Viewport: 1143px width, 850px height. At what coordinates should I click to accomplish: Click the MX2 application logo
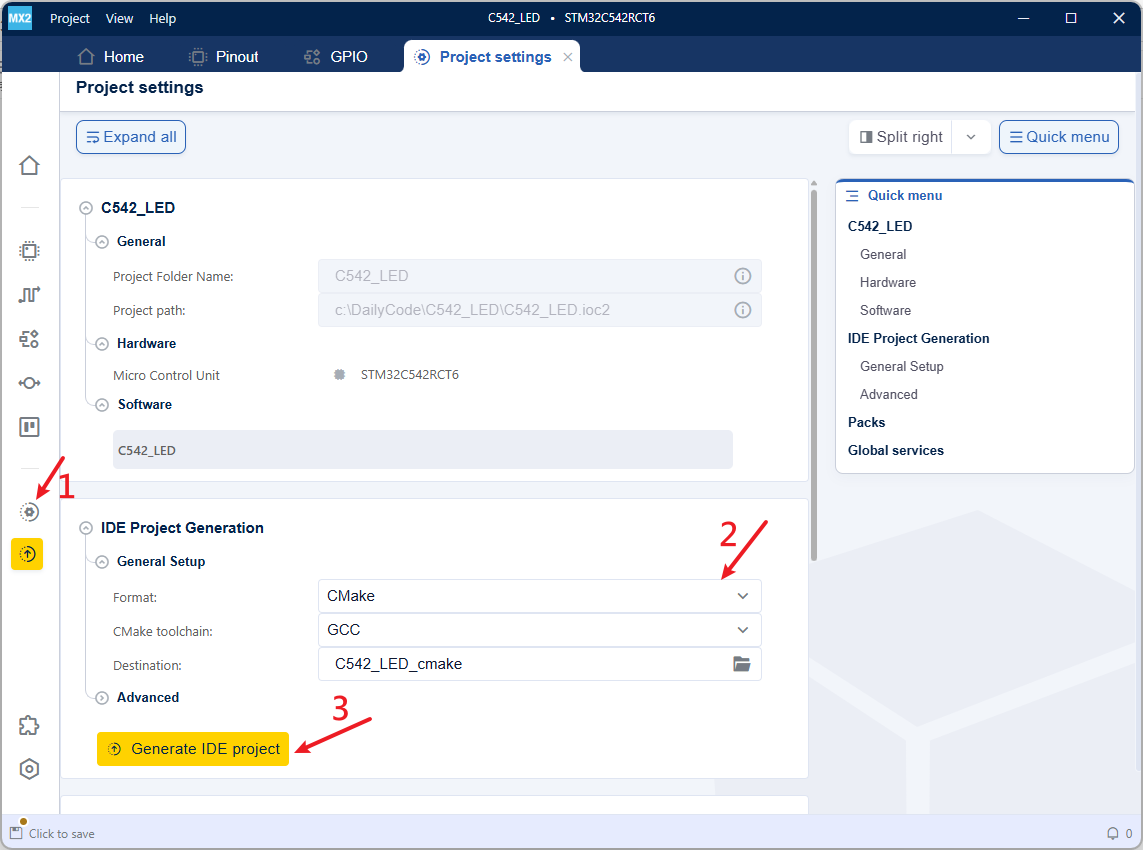(x=20, y=17)
